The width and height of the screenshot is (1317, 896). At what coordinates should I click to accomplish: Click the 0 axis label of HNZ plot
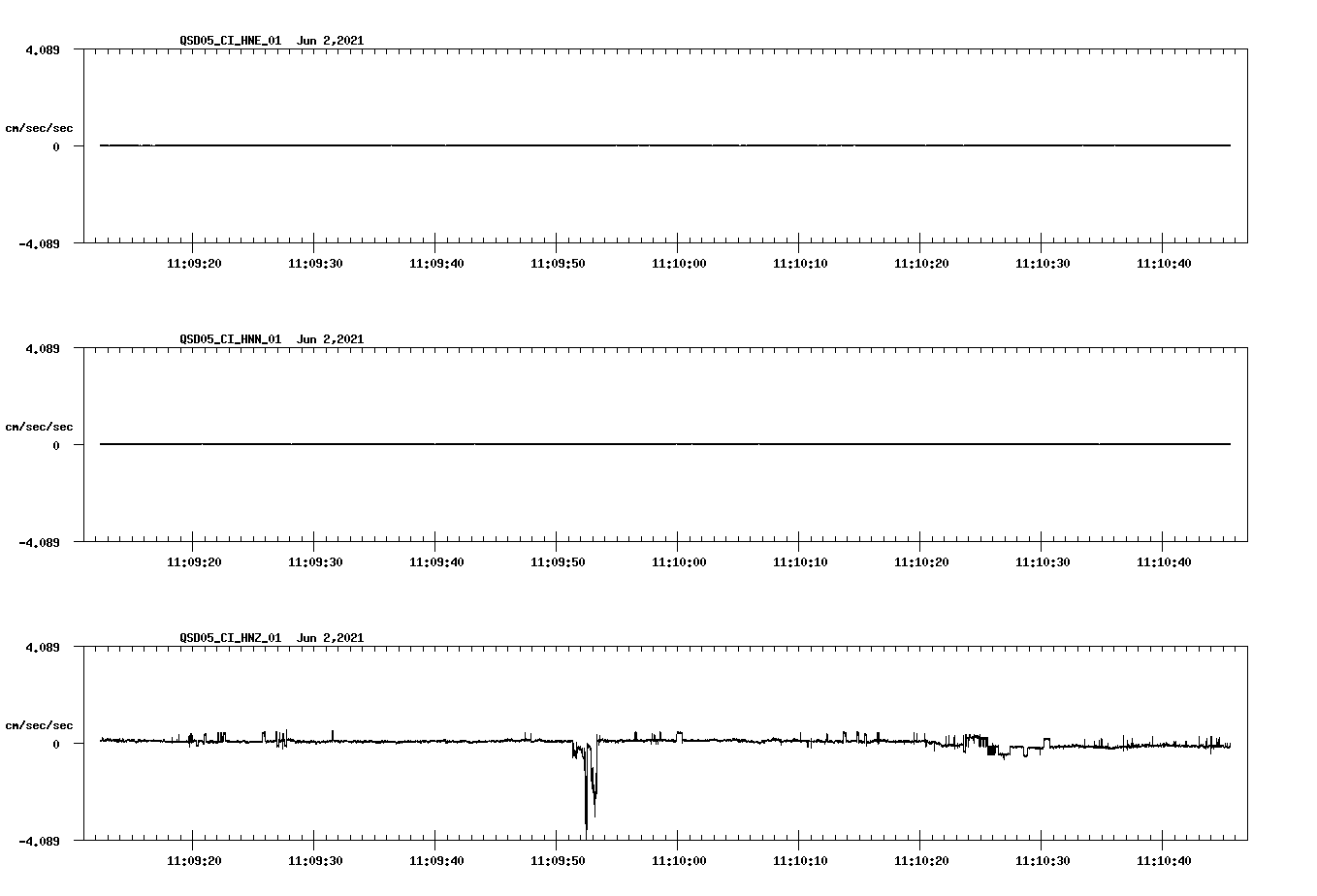point(56,744)
